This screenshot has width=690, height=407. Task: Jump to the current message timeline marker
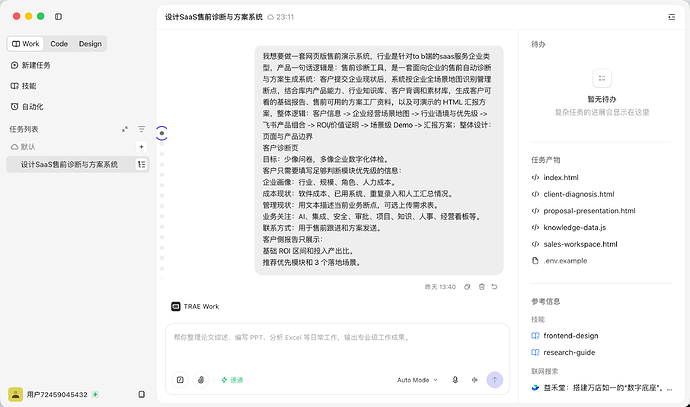(x=162, y=133)
